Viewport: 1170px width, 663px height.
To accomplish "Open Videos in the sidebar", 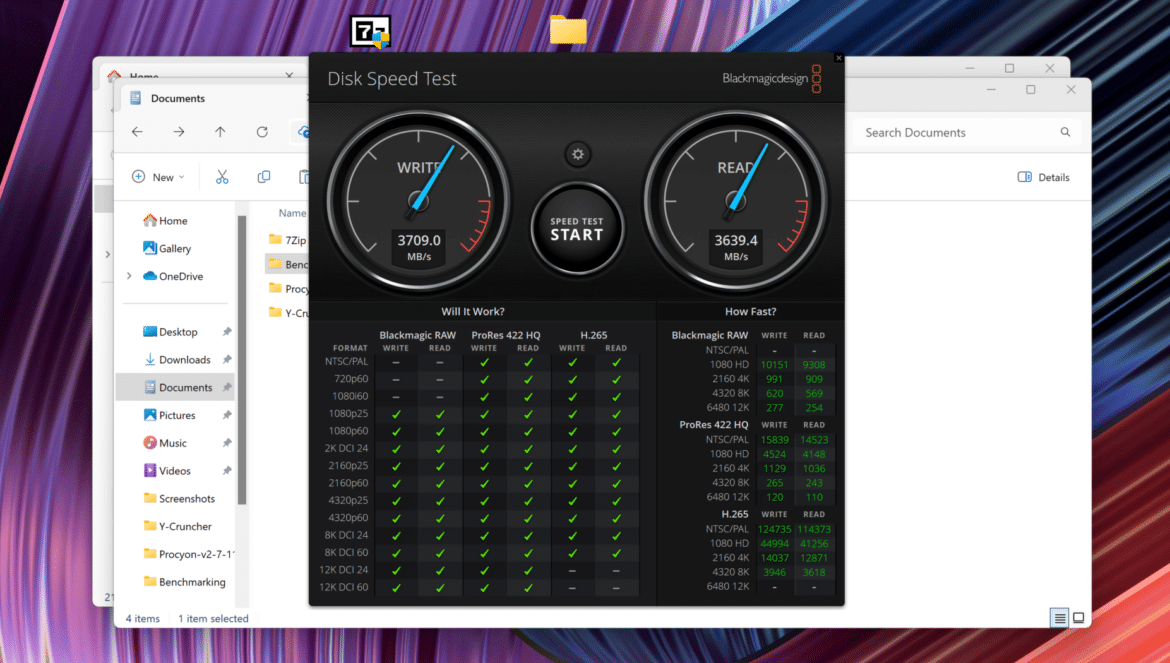I will click(167, 471).
